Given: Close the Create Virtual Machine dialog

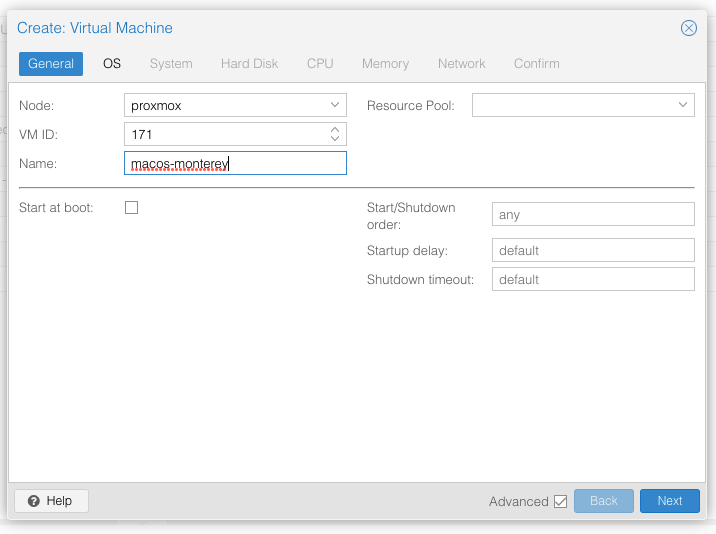Looking at the screenshot, I should pos(689,28).
